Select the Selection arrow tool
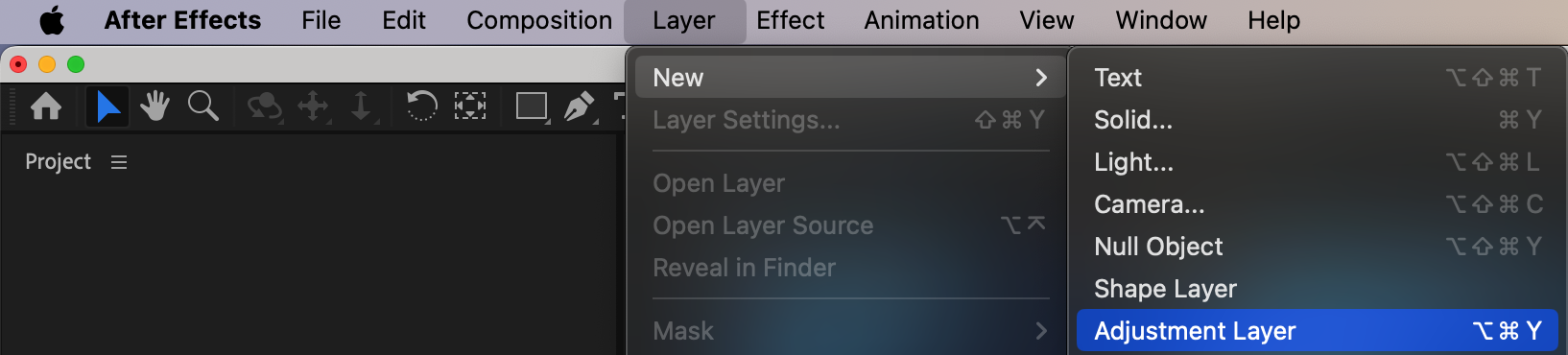The height and width of the screenshot is (355, 1568). (x=107, y=106)
